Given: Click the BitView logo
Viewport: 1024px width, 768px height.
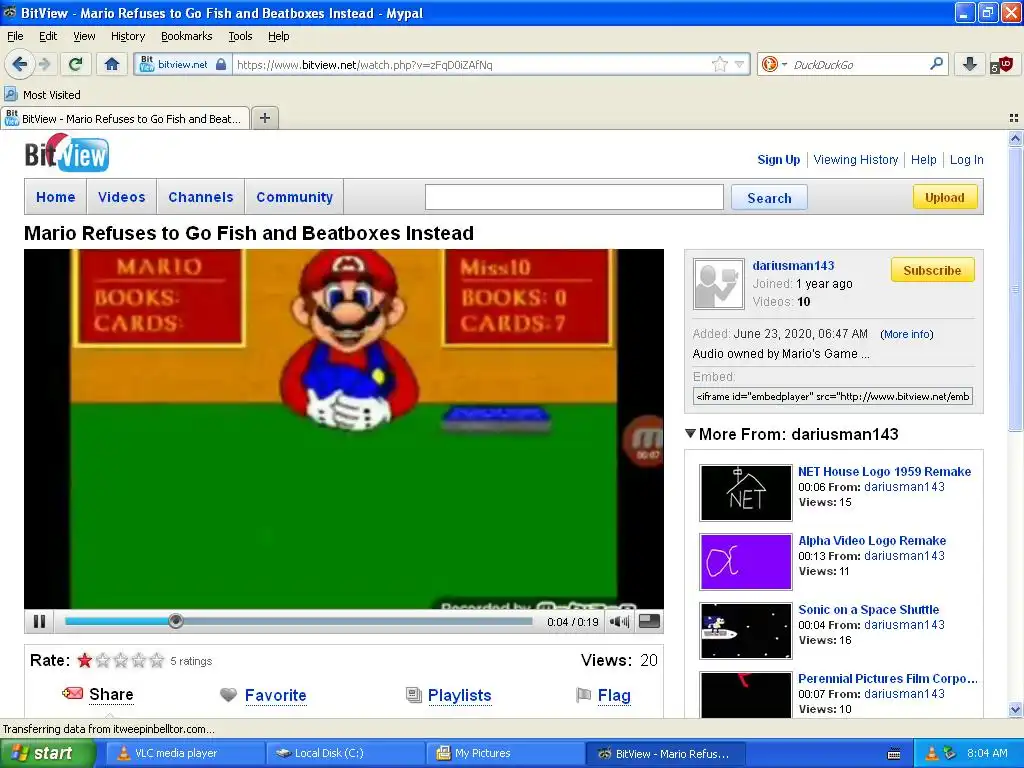Looking at the screenshot, I should point(67,153).
